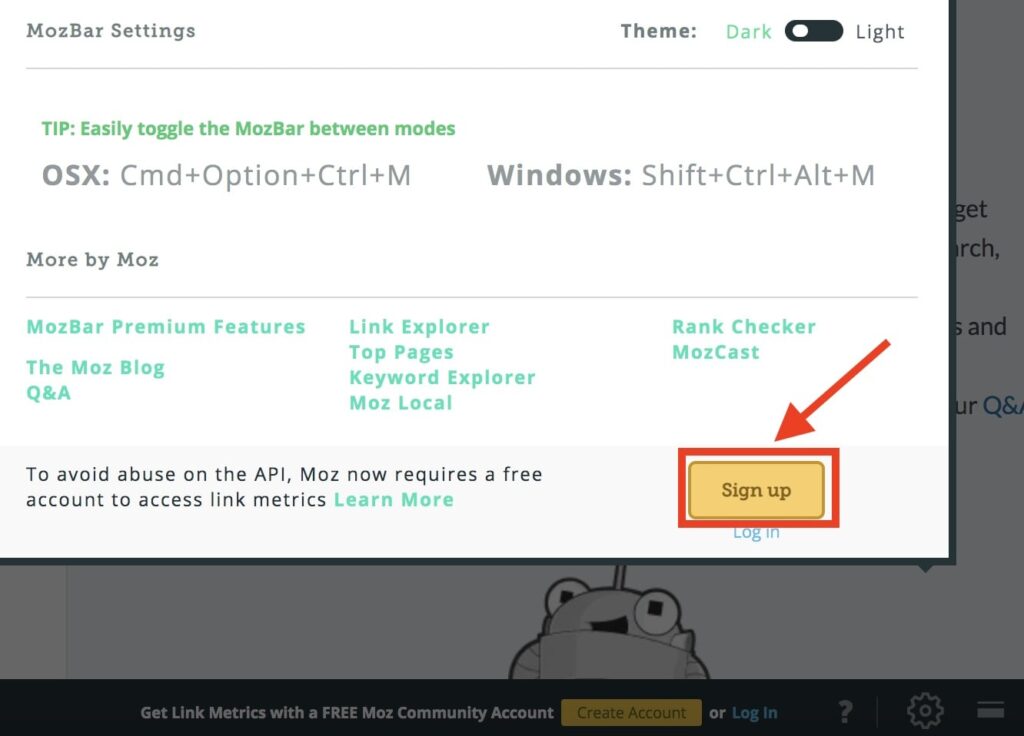Open Q&A link under The Moz Blog
1024x736 pixels.
coord(48,392)
